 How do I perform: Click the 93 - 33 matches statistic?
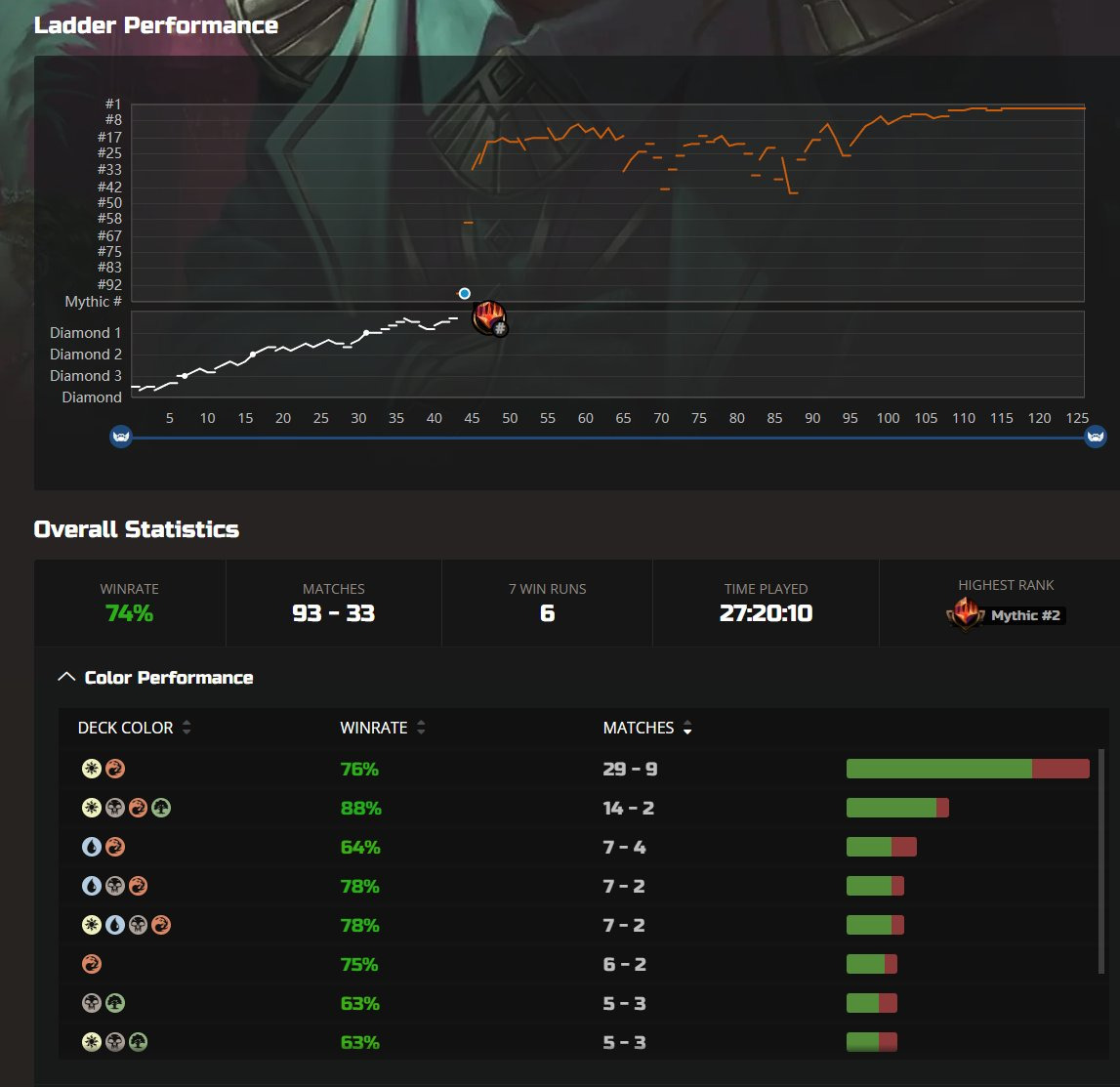[x=333, y=613]
